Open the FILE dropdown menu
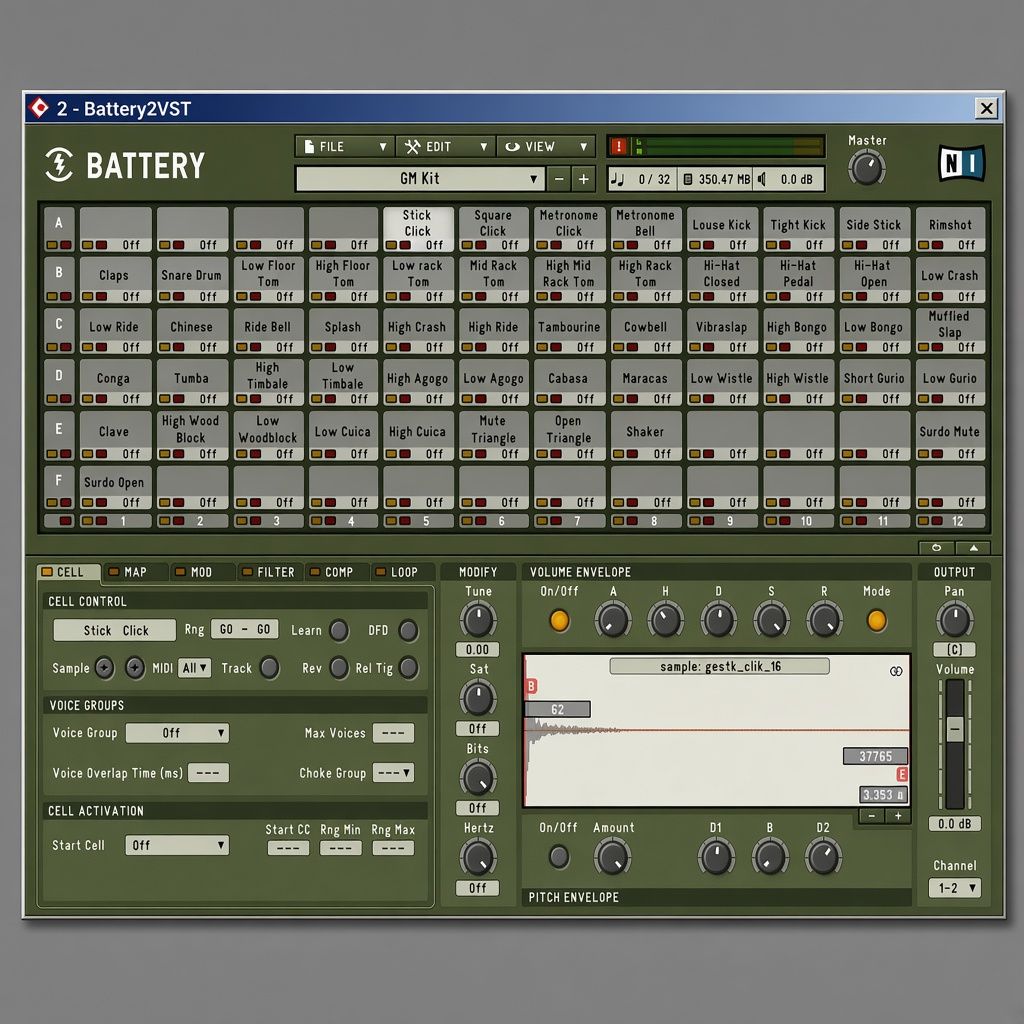The height and width of the screenshot is (1024, 1024). tap(345, 146)
